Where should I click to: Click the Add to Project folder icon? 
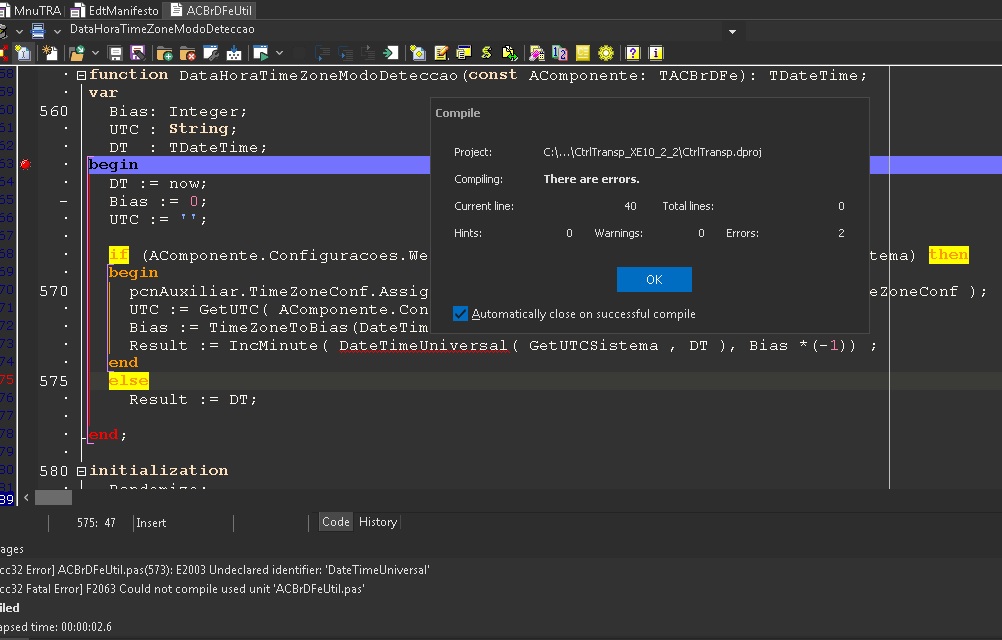coord(164,53)
